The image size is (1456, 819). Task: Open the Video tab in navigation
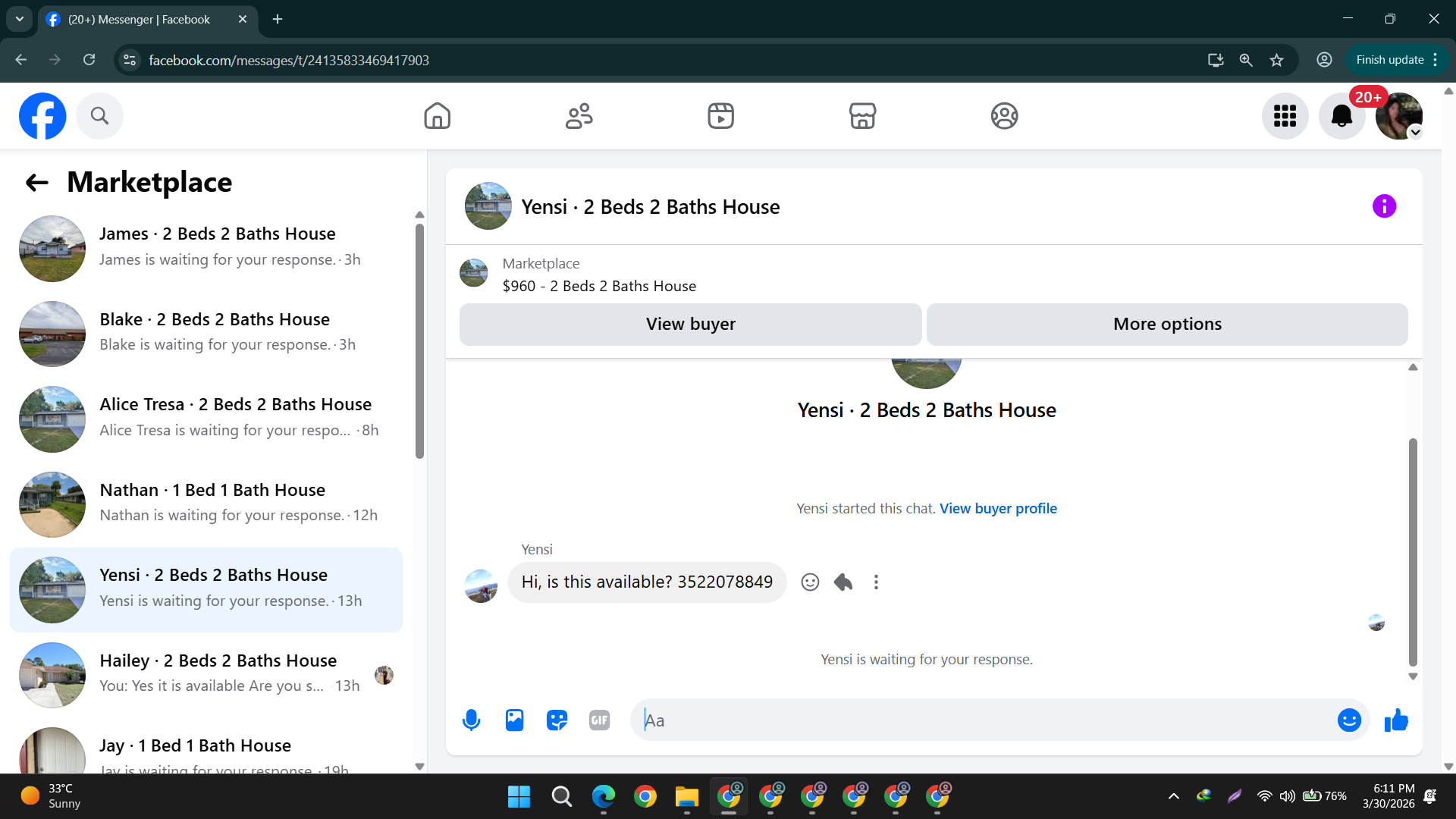720,116
